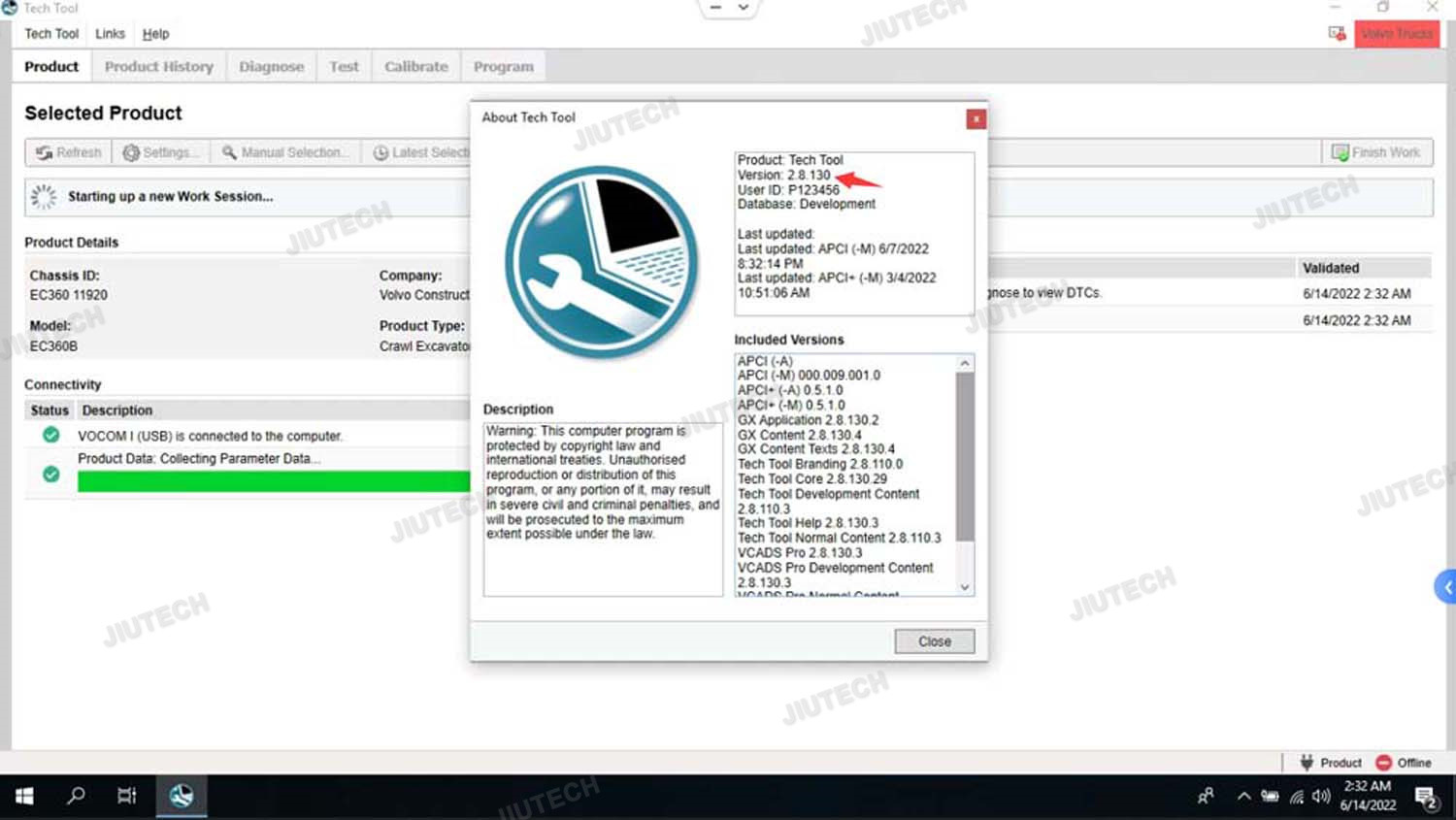Click the Refresh toolbar button
This screenshot has width=1456, height=820.
click(x=68, y=152)
